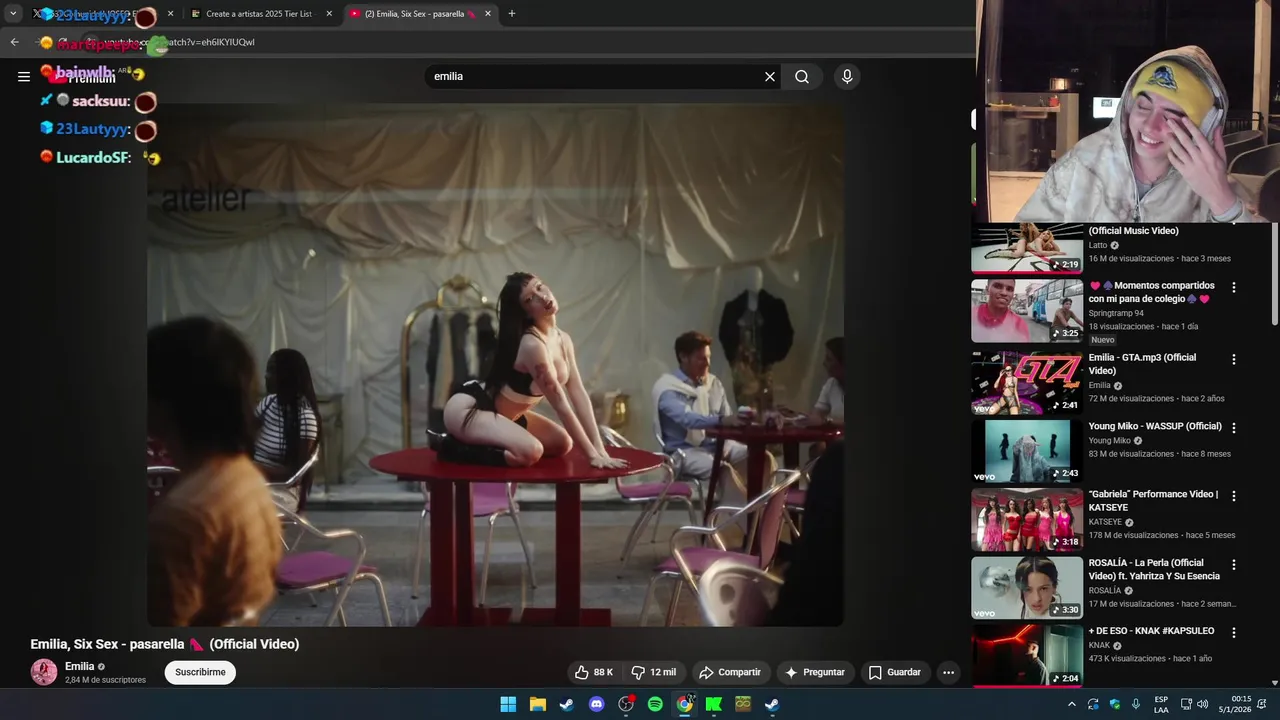Open options menu for '+ DE ESO - KNAK'

coord(1233,633)
